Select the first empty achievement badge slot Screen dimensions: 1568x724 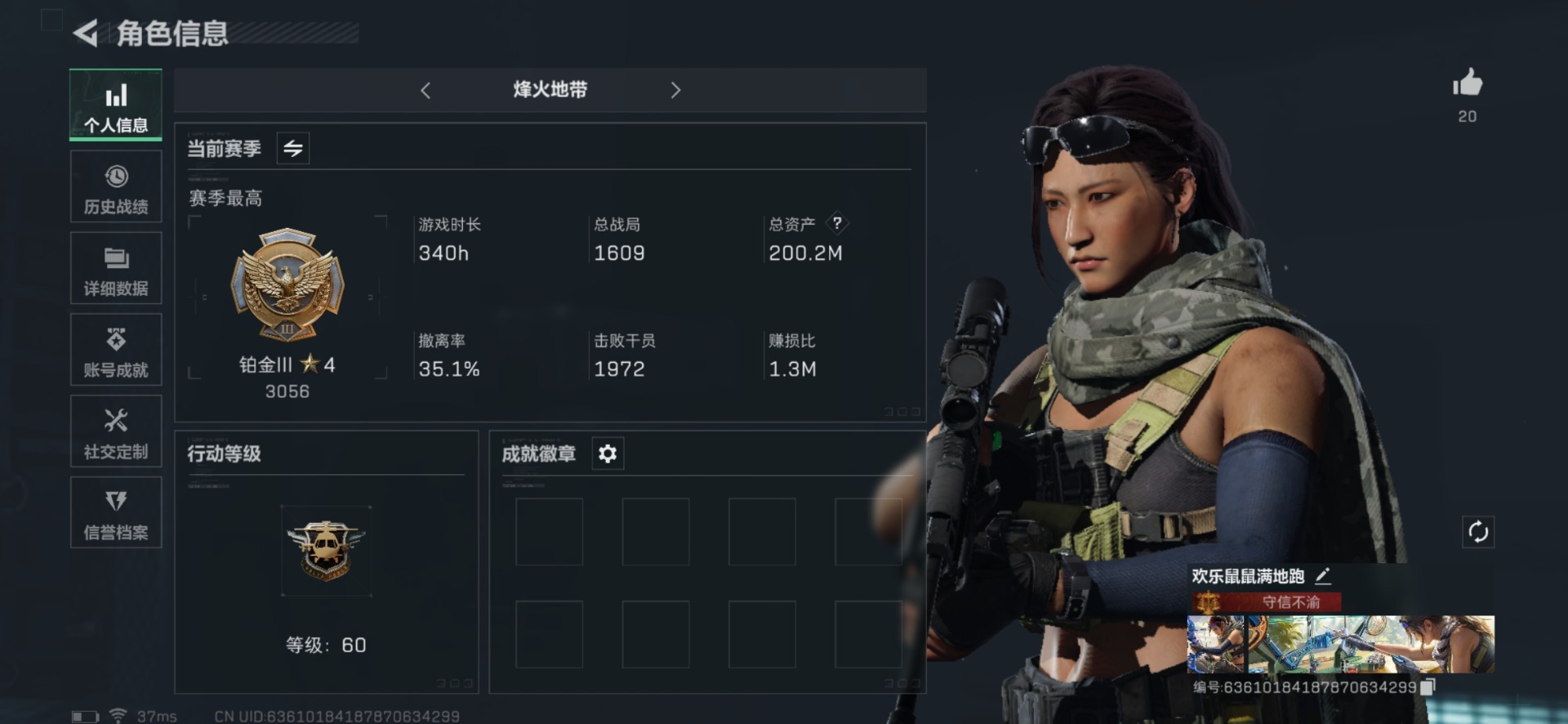click(549, 532)
